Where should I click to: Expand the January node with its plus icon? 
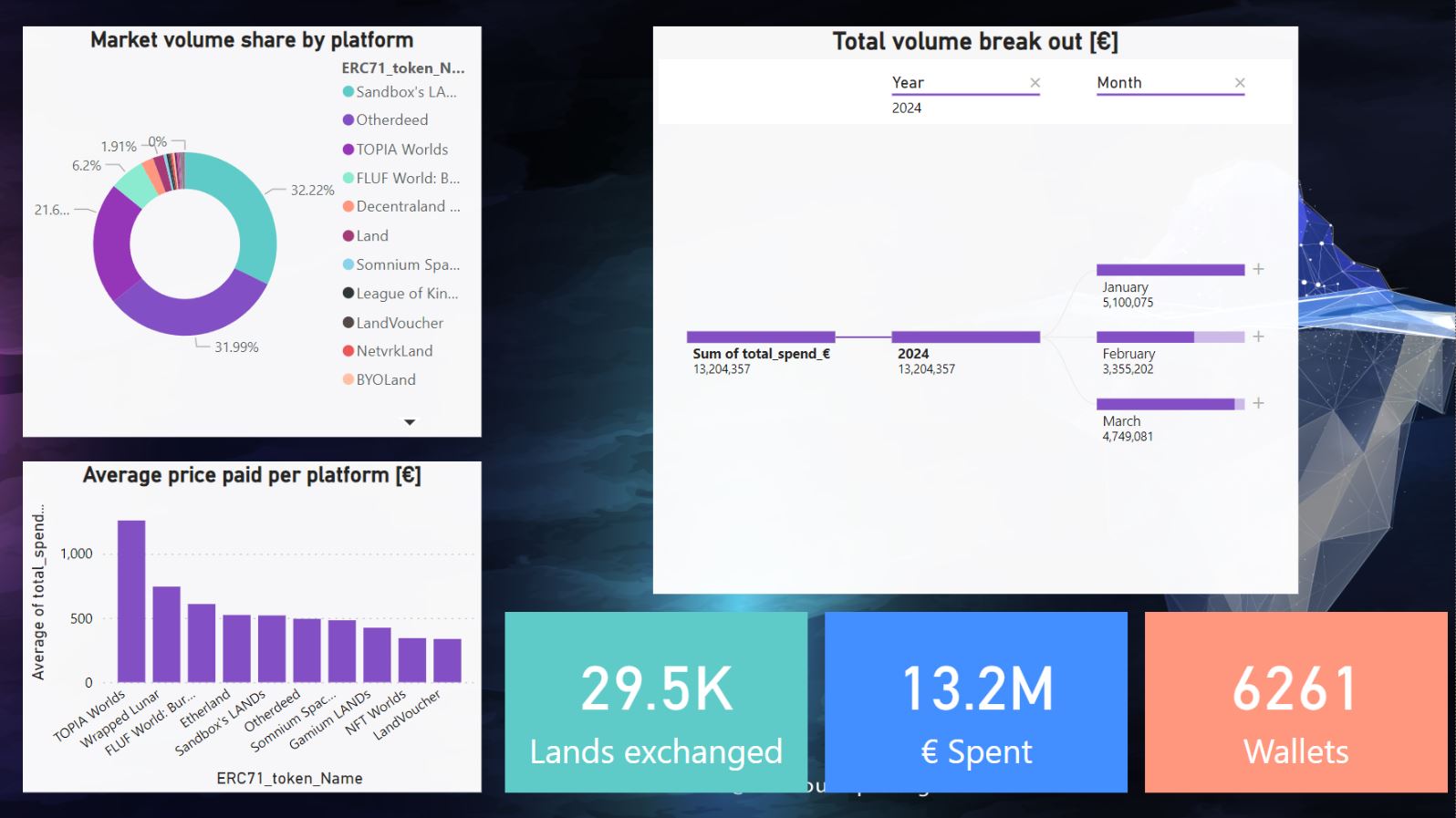point(1258,269)
